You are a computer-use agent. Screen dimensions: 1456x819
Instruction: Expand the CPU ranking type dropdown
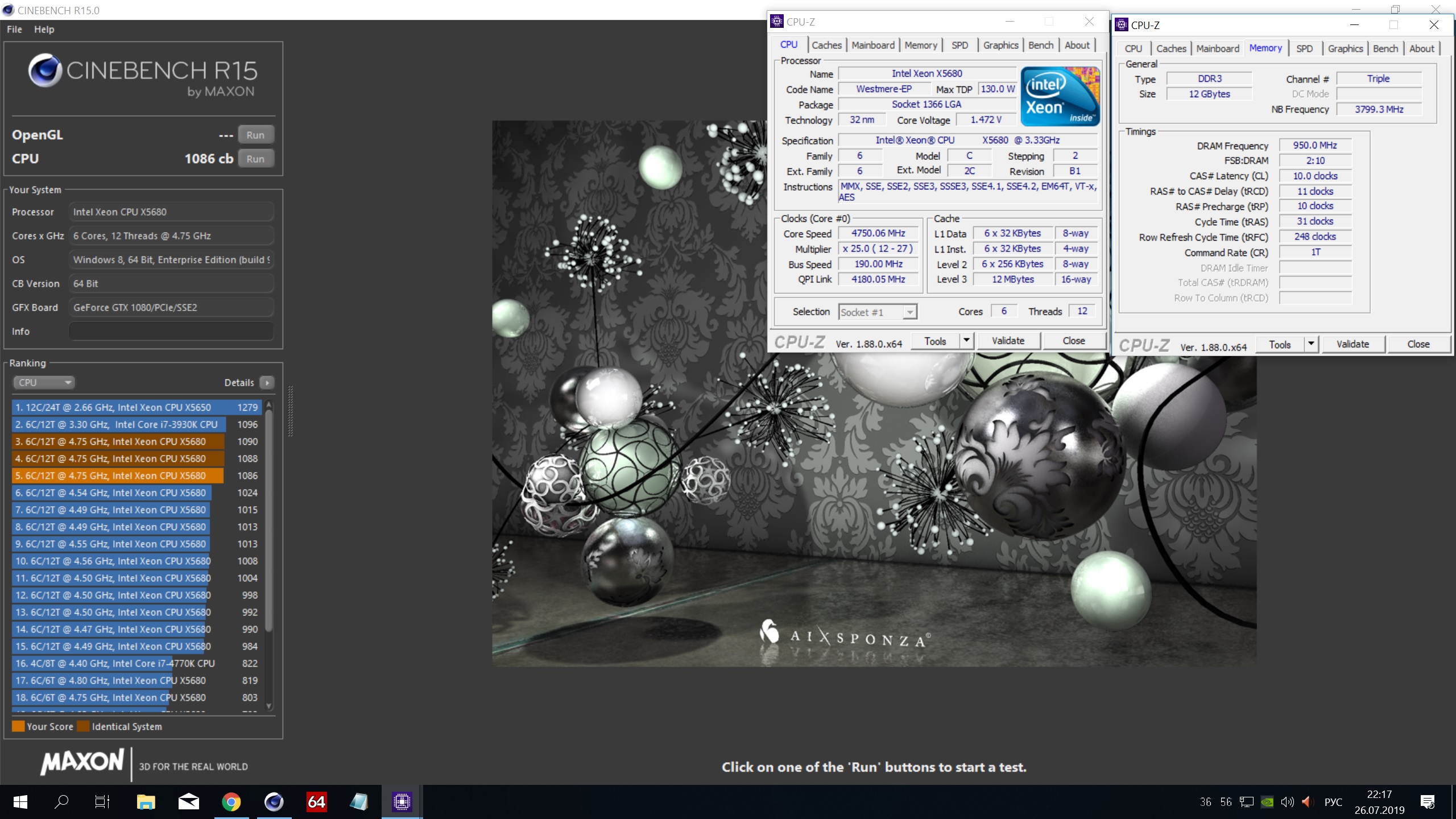tap(44, 383)
